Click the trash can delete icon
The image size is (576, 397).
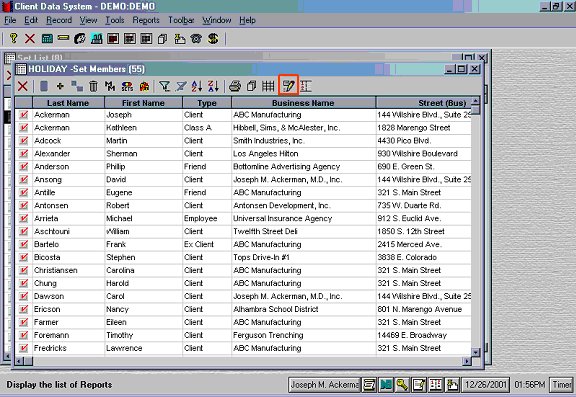(x=93, y=86)
